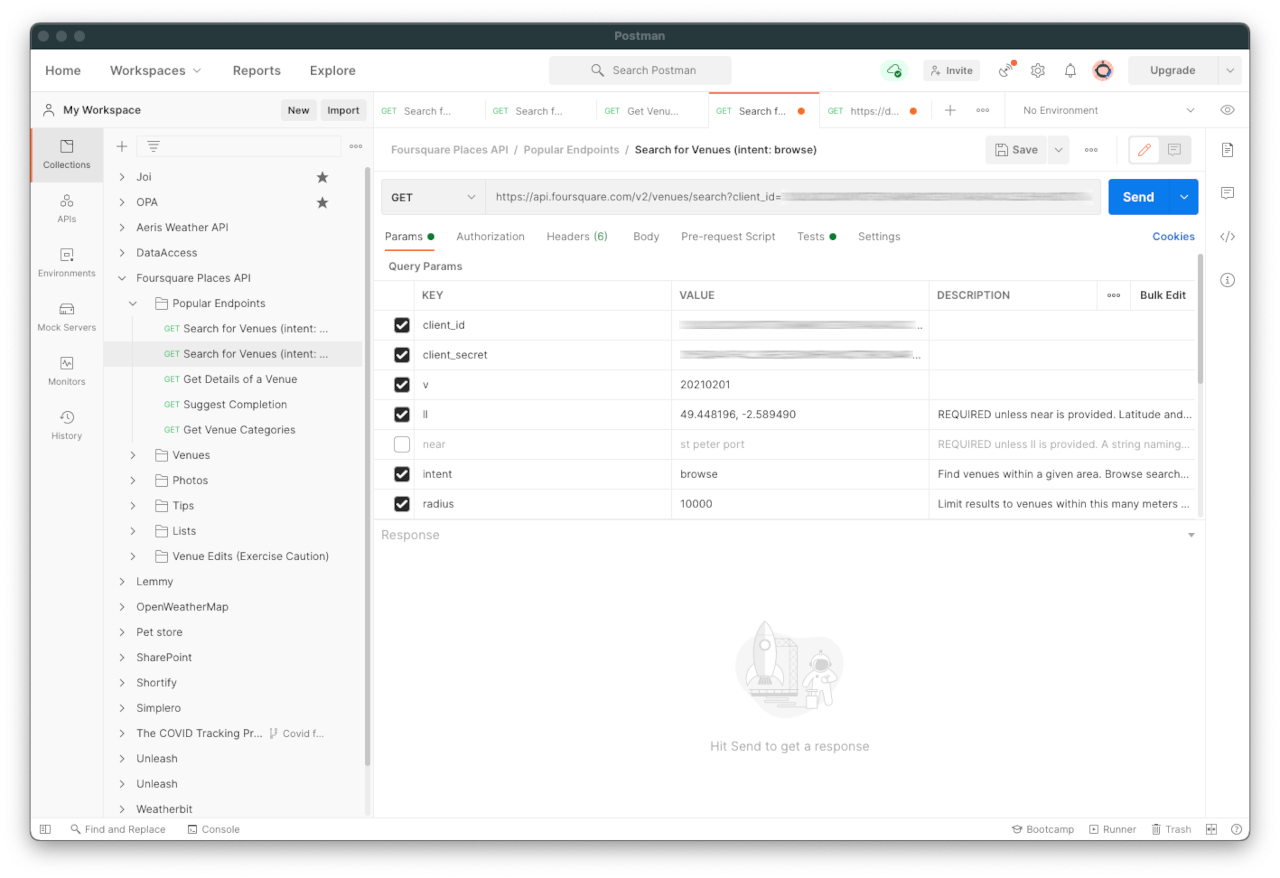Open the Monitors sidebar panel
Viewport: 1280px width, 878px height.
coord(67,371)
